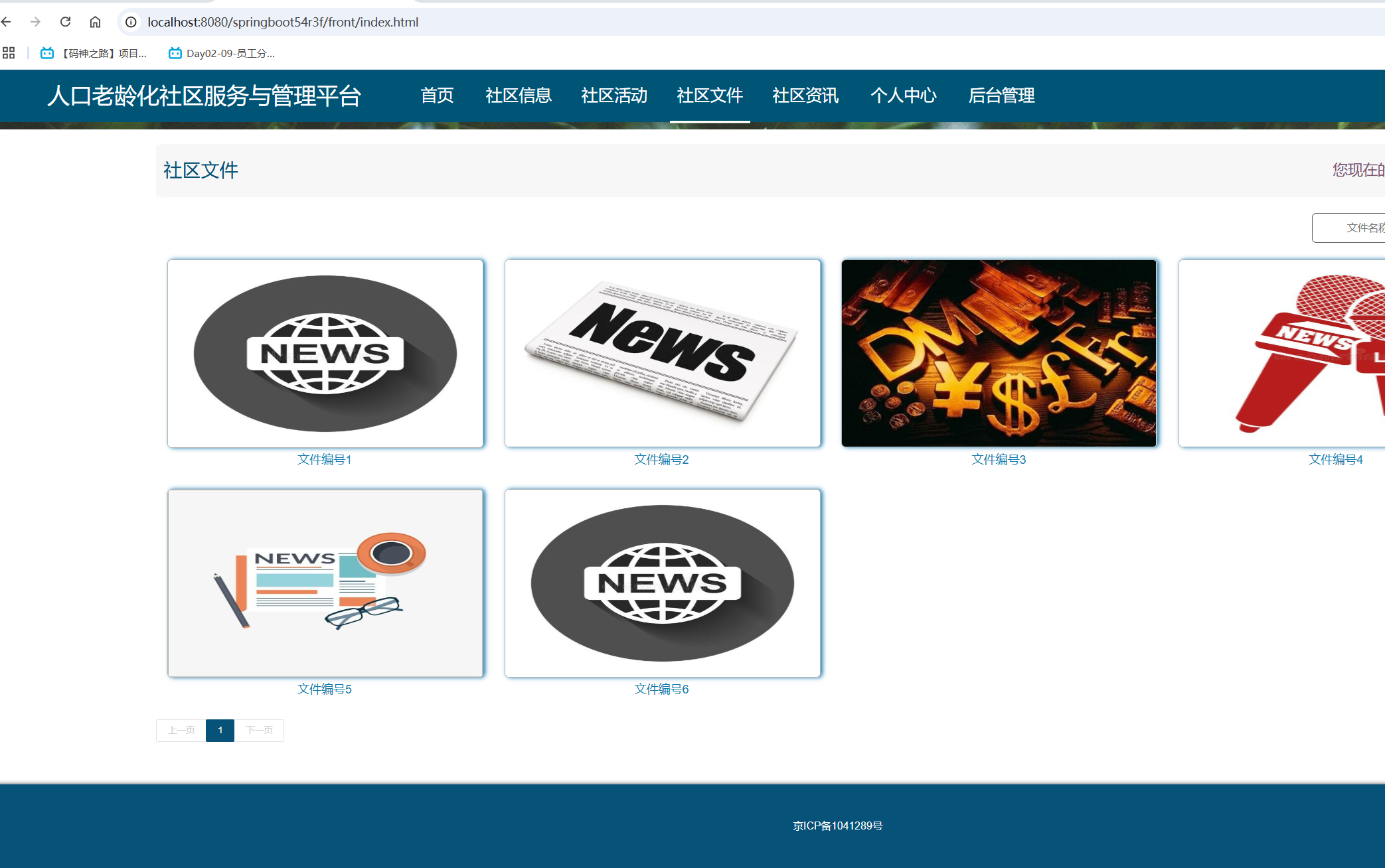Open the bookmark apps grid icon
Viewport: 1385px width, 868px height.
point(9,53)
